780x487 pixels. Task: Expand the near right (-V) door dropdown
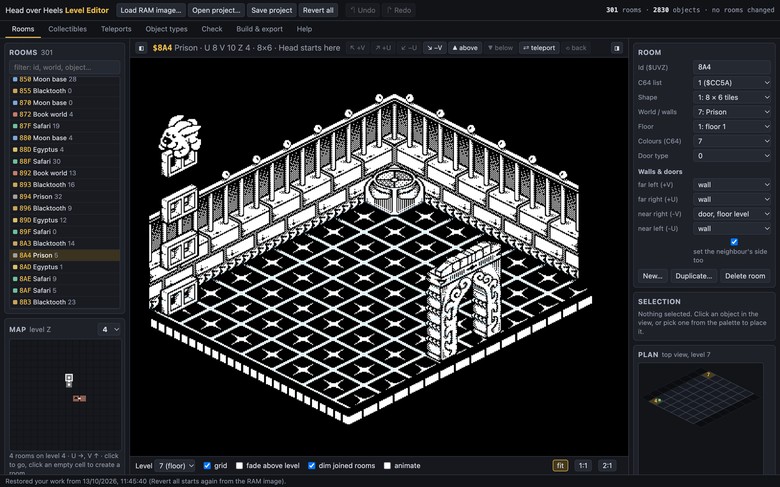(732, 214)
